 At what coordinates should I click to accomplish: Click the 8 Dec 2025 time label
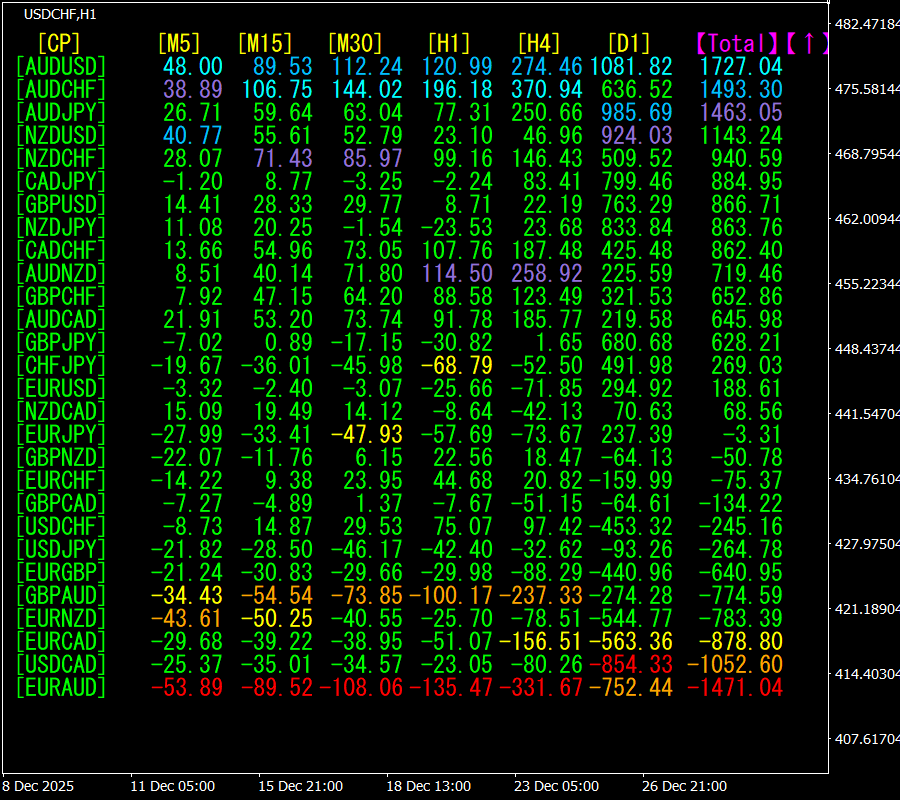click(x=38, y=786)
